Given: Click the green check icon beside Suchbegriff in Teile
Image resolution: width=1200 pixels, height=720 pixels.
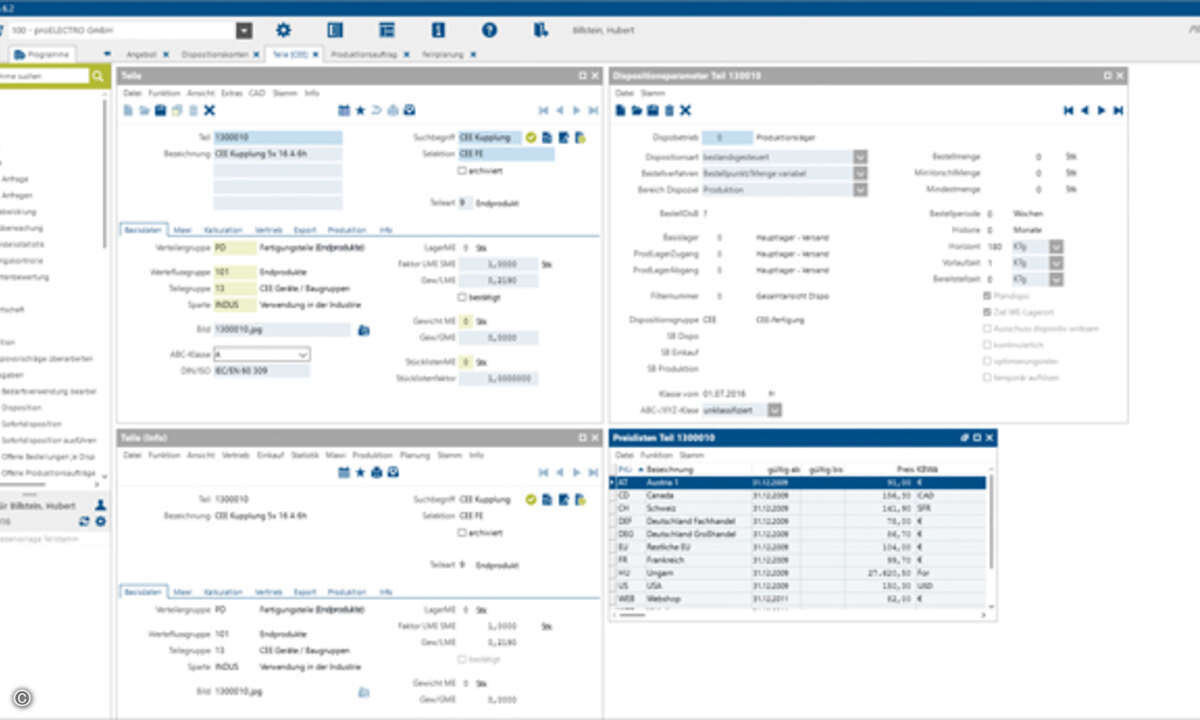Looking at the screenshot, I should coord(531,137).
